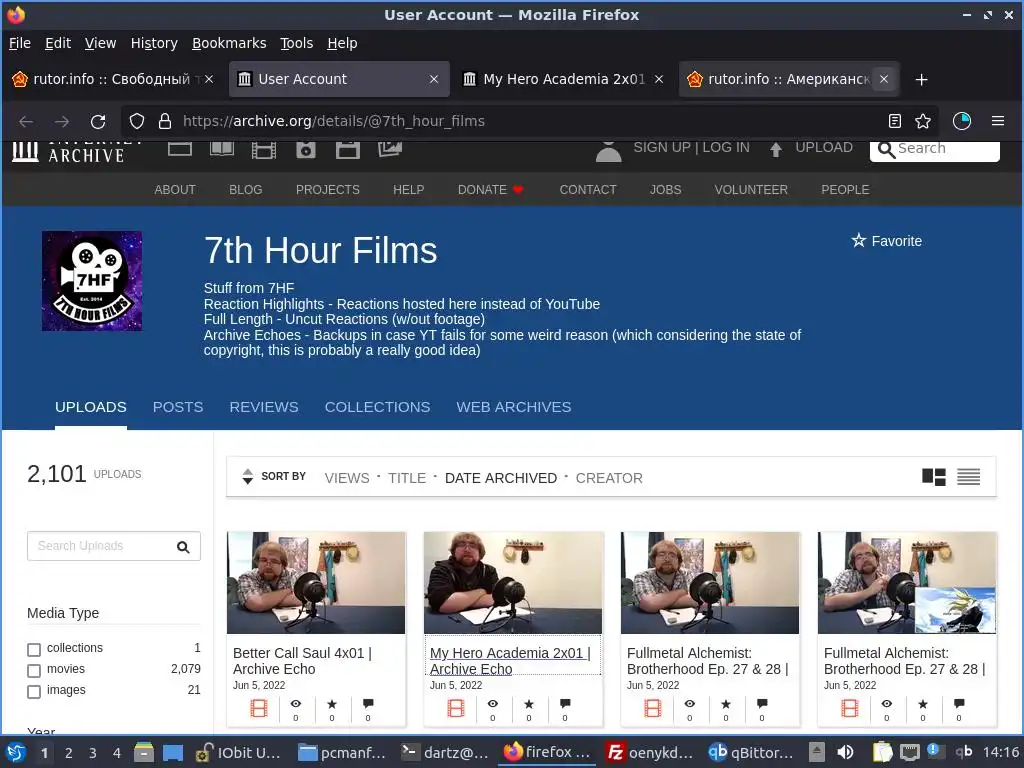This screenshot has width=1024, height=768.
Task: Open a new tab with plus button
Action: point(921,80)
